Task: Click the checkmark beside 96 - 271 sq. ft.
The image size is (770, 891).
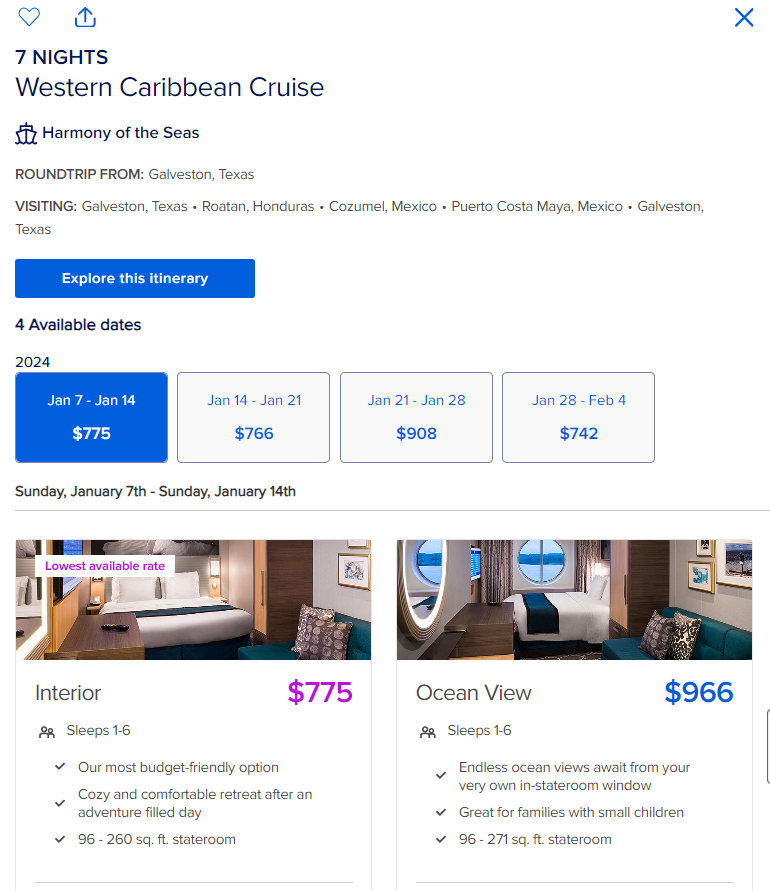Action: pyautogui.click(x=441, y=840)
